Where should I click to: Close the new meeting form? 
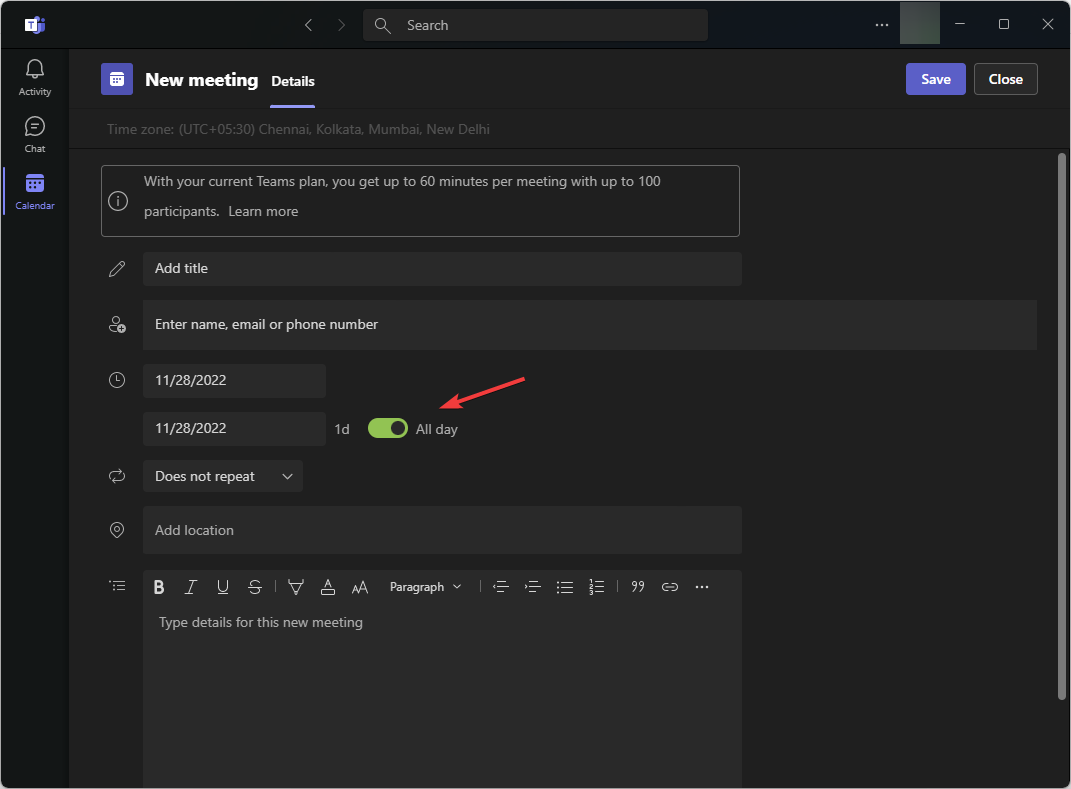pos(1005,79)
